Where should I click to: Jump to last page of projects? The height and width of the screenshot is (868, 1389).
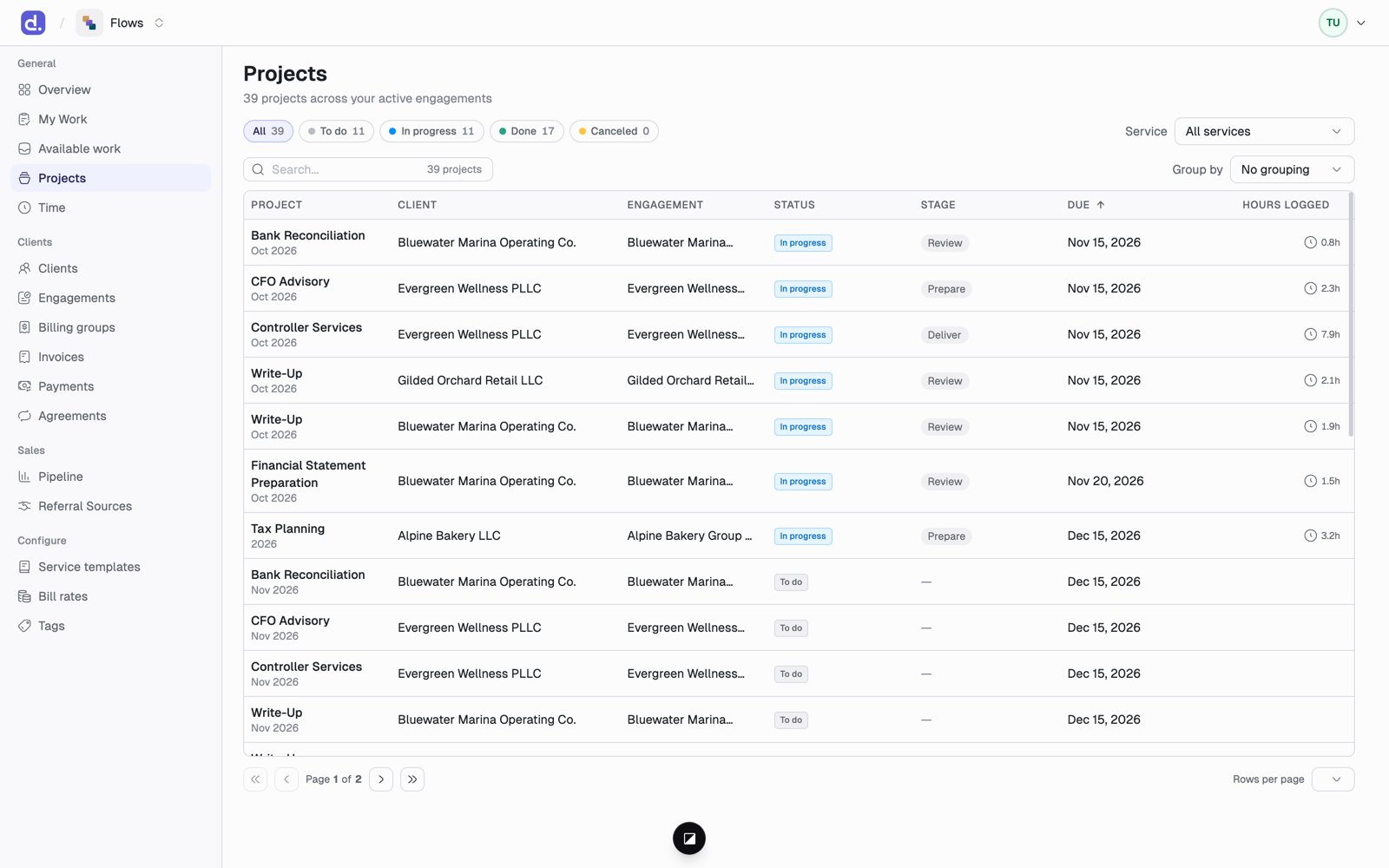[x=412, y=779]
